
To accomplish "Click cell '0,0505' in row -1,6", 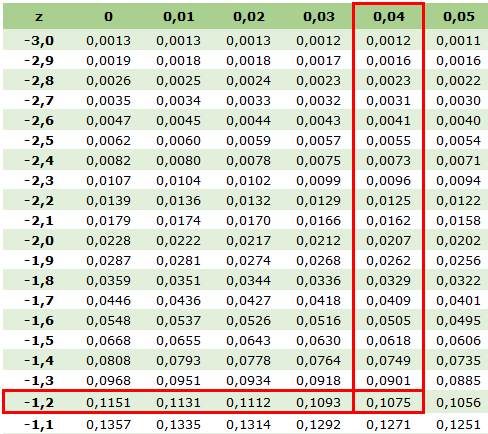I will click(389, 321).
